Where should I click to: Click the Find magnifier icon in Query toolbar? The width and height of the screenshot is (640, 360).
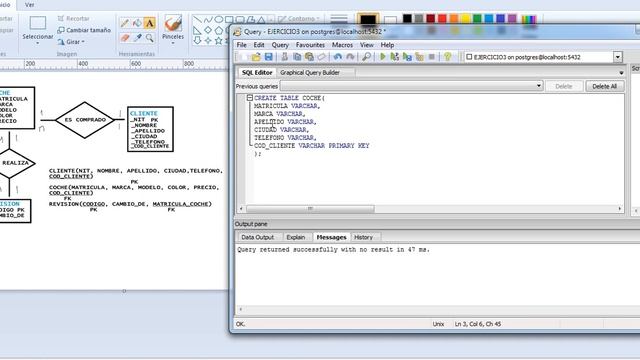point(367,57)
